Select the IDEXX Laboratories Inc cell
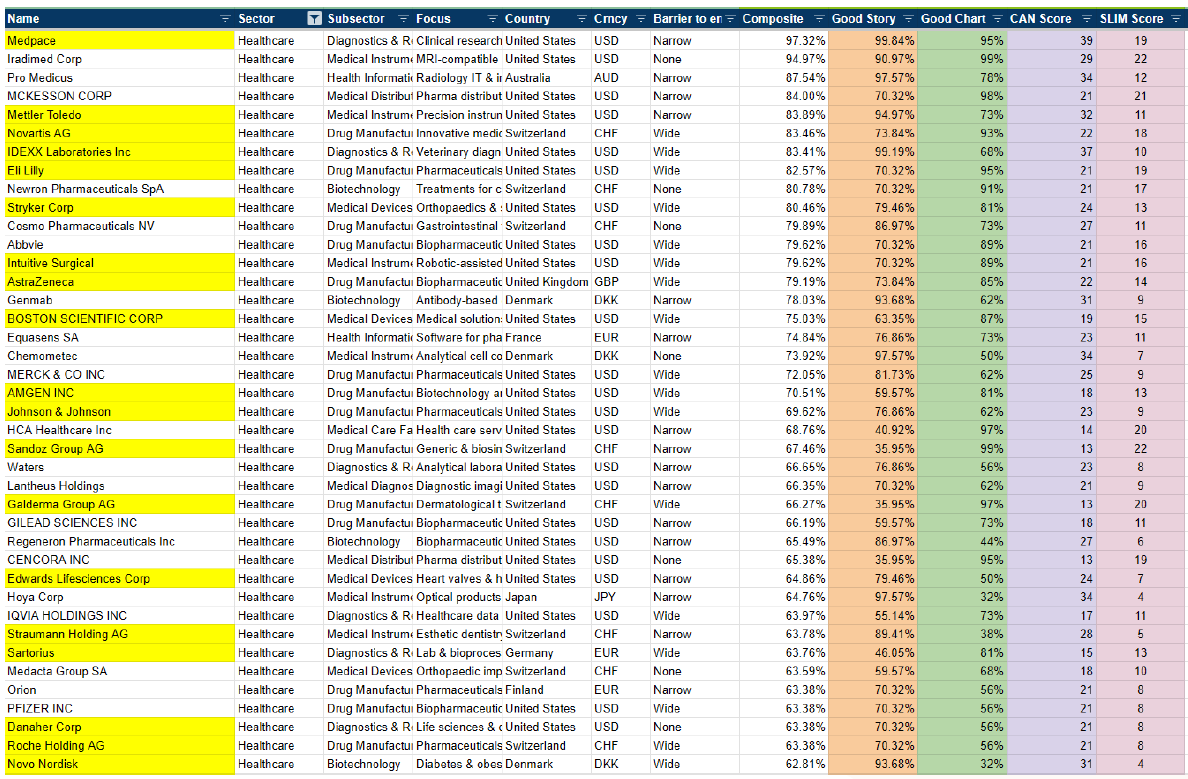 click(120, 152)
